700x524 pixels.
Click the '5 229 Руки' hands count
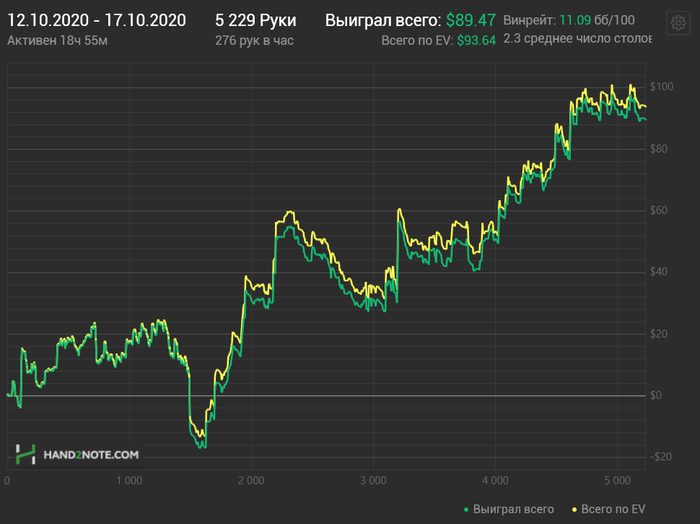255,21
